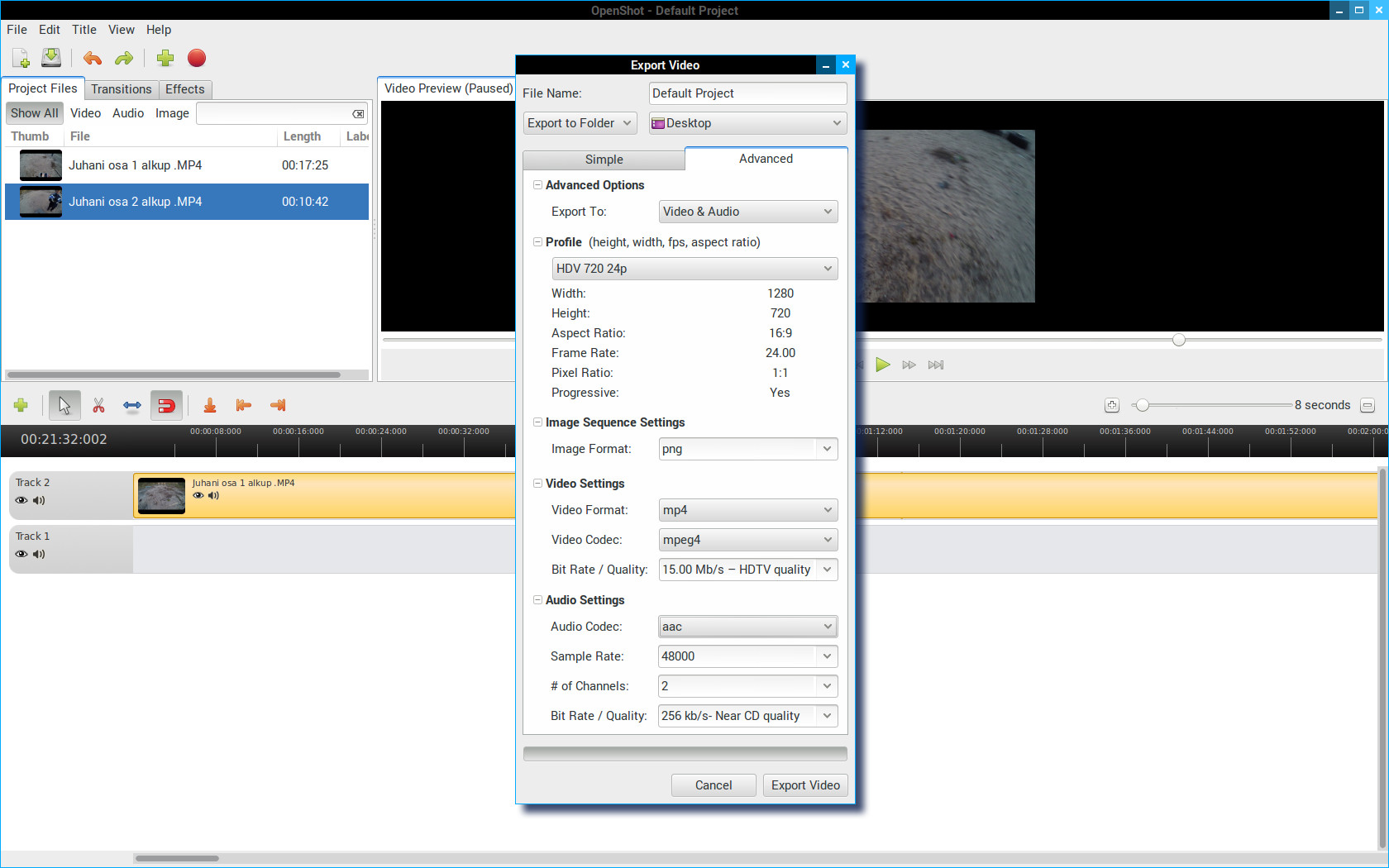Collapse the Video Settings section
1389x868 pixels.
(537, 484)
